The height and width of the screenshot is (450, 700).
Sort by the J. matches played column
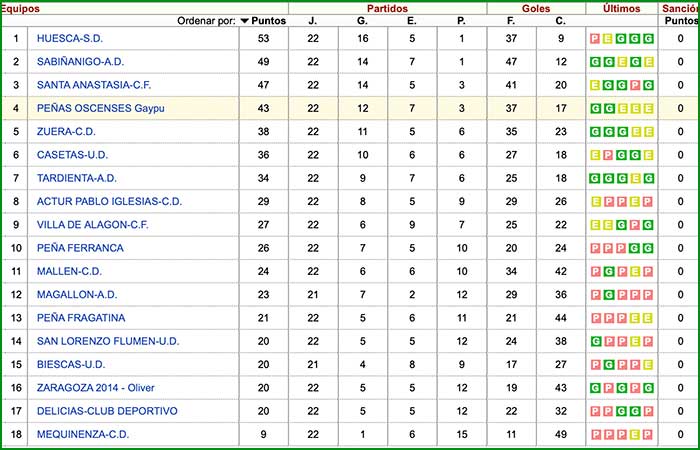(312, 20)
